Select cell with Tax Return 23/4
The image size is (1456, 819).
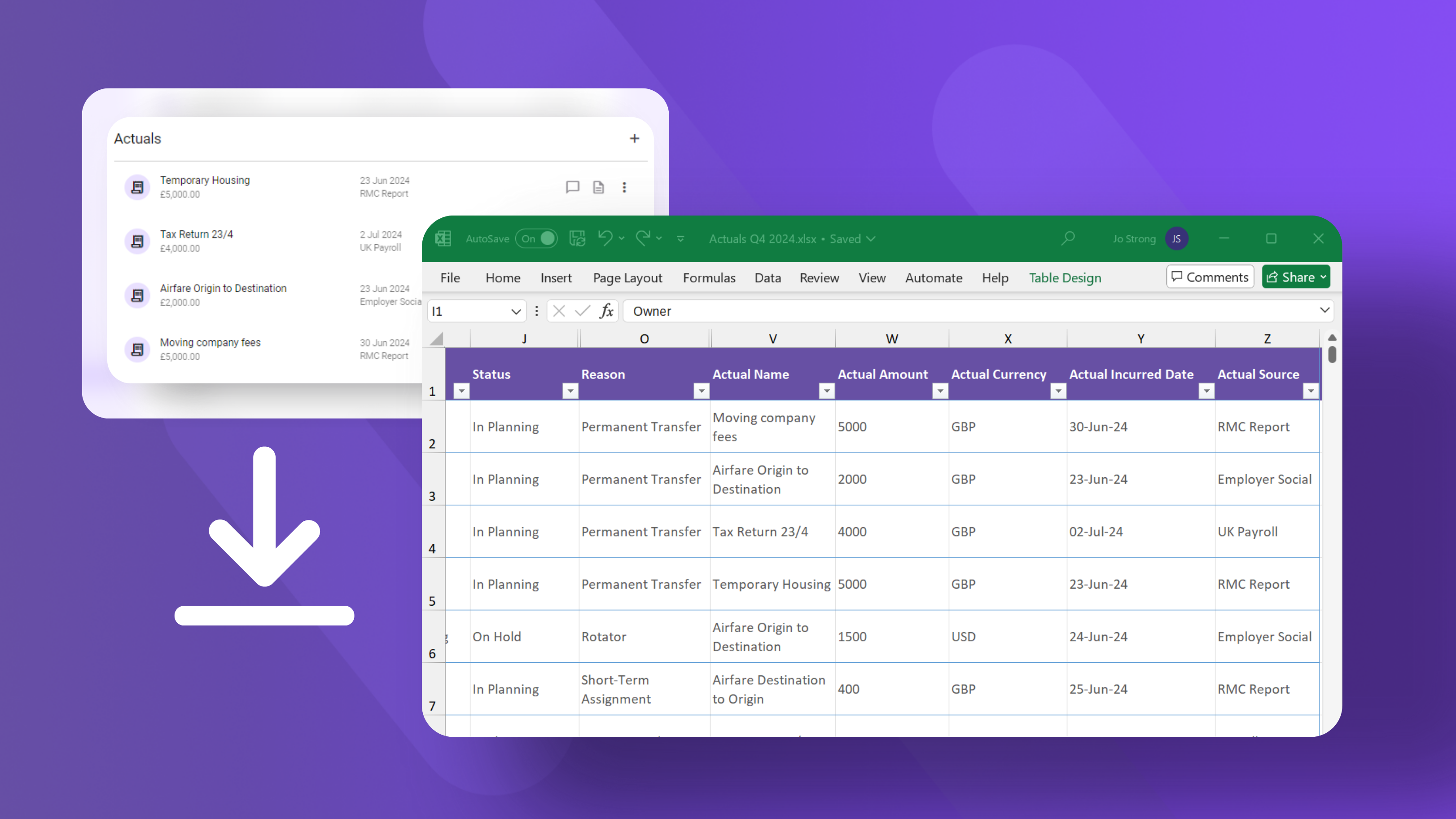click(x=772, y=532)
